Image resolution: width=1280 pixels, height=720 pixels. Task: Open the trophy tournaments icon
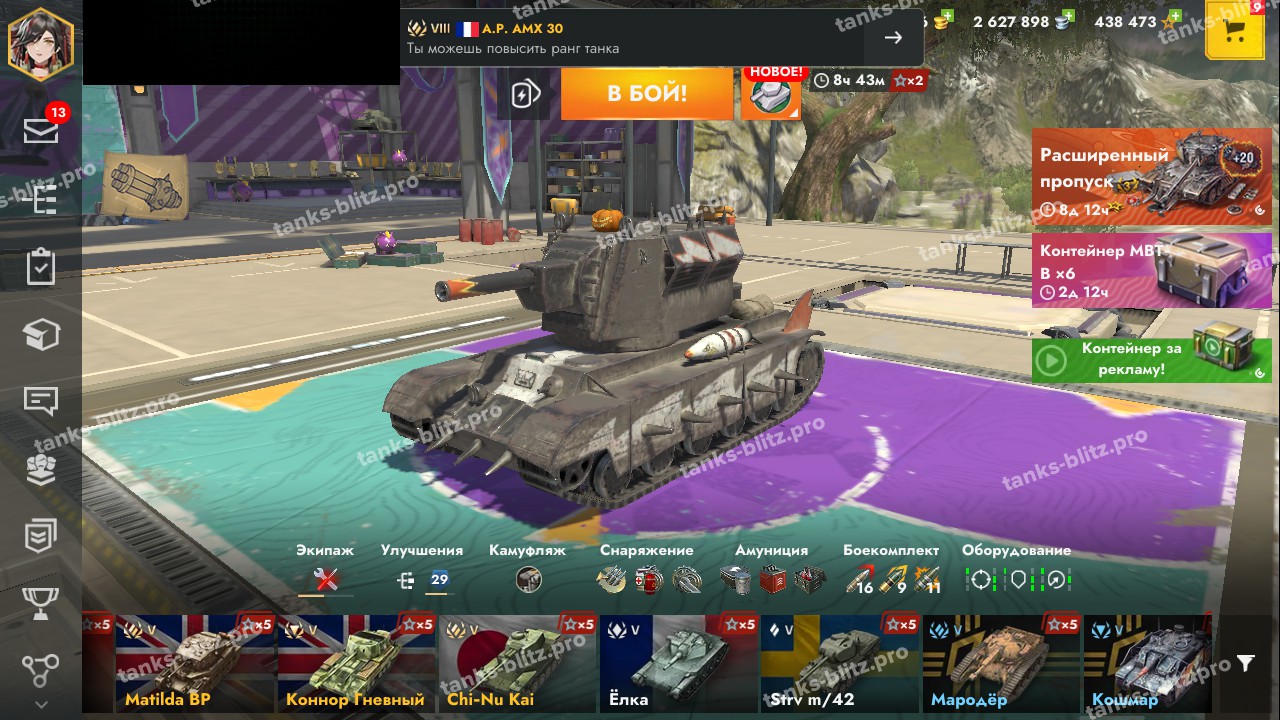[41, 603]
